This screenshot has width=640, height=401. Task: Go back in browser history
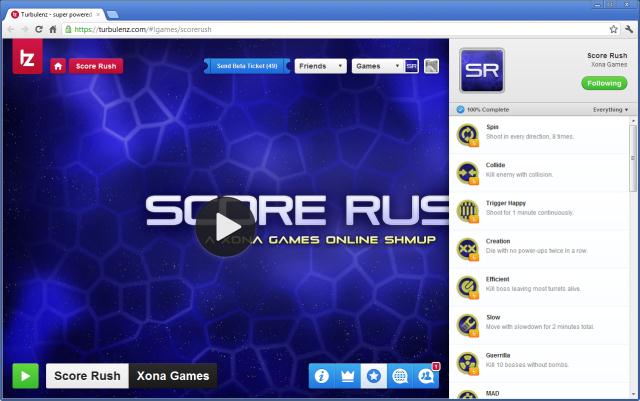pyautogui.click(x=11, y=29)
